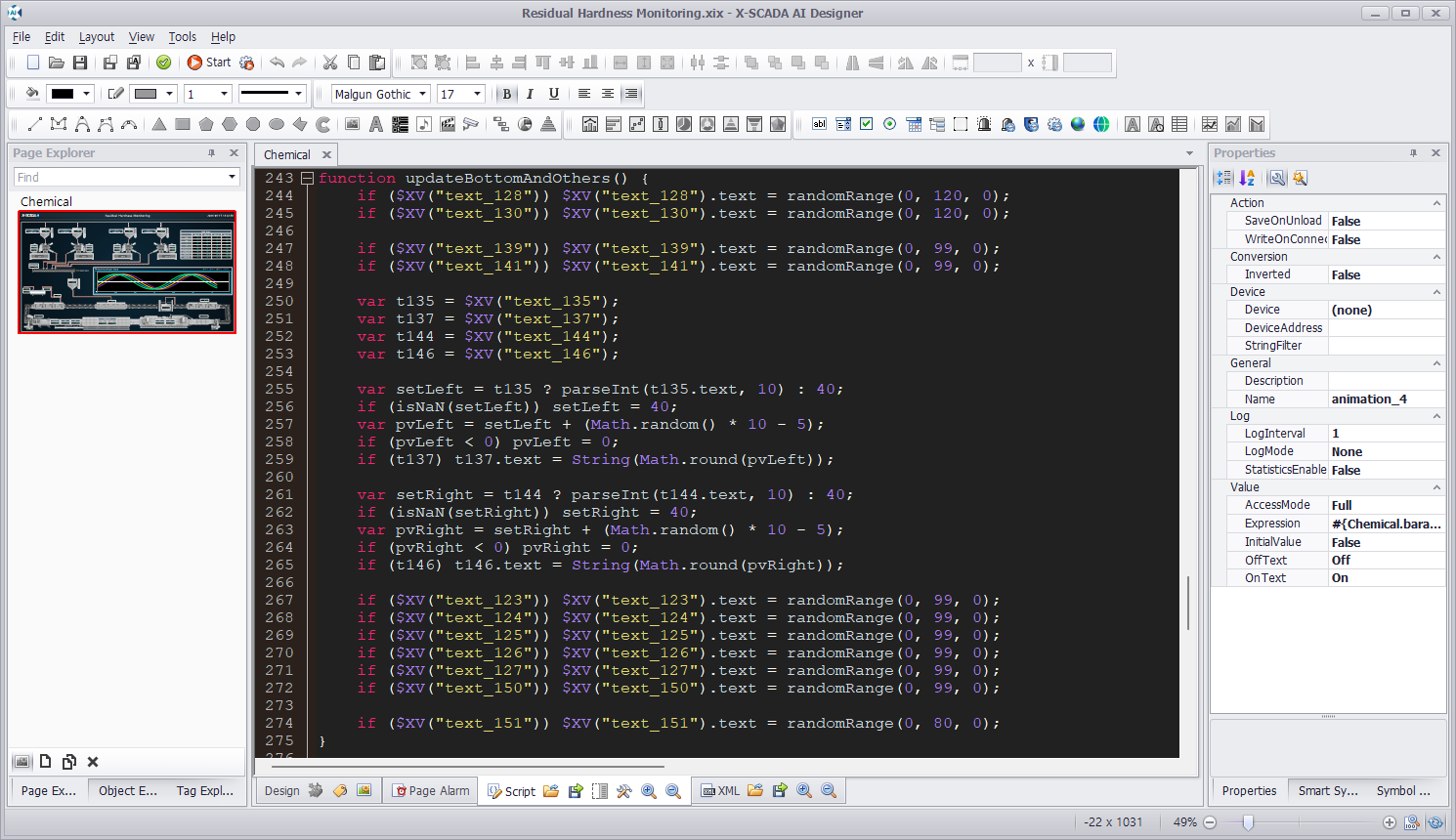
Task: Close the Chemical document tab
Action: click(326, 154)
